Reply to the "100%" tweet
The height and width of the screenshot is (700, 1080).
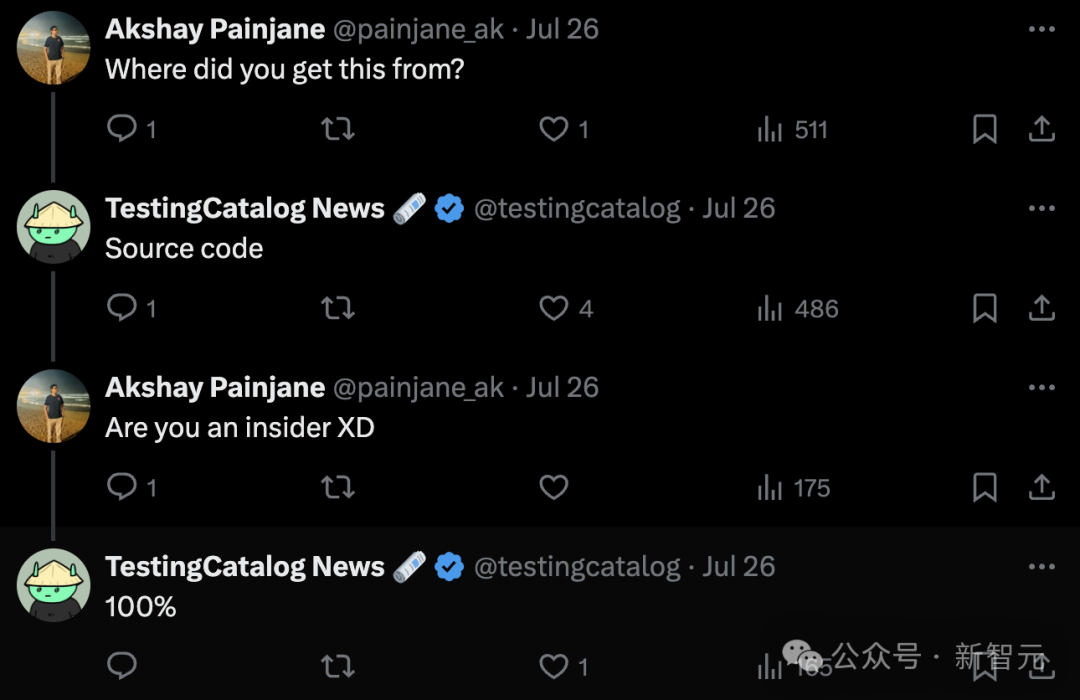tap(122, 665)
